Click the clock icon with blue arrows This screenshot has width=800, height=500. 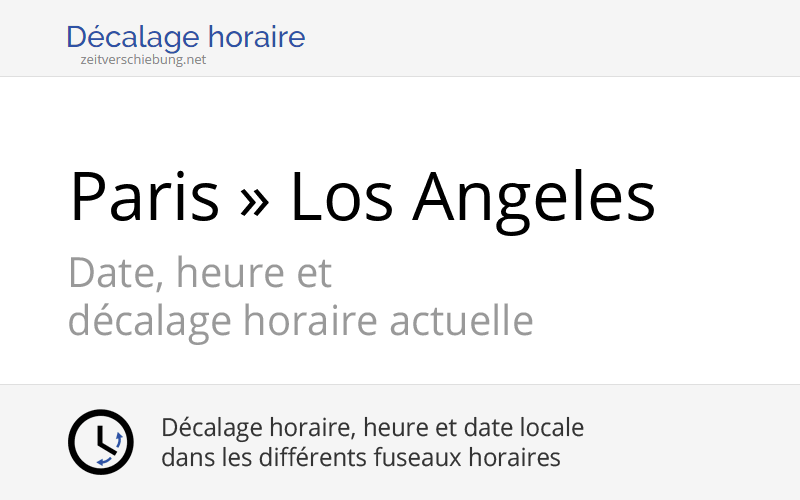click(100, 442)
